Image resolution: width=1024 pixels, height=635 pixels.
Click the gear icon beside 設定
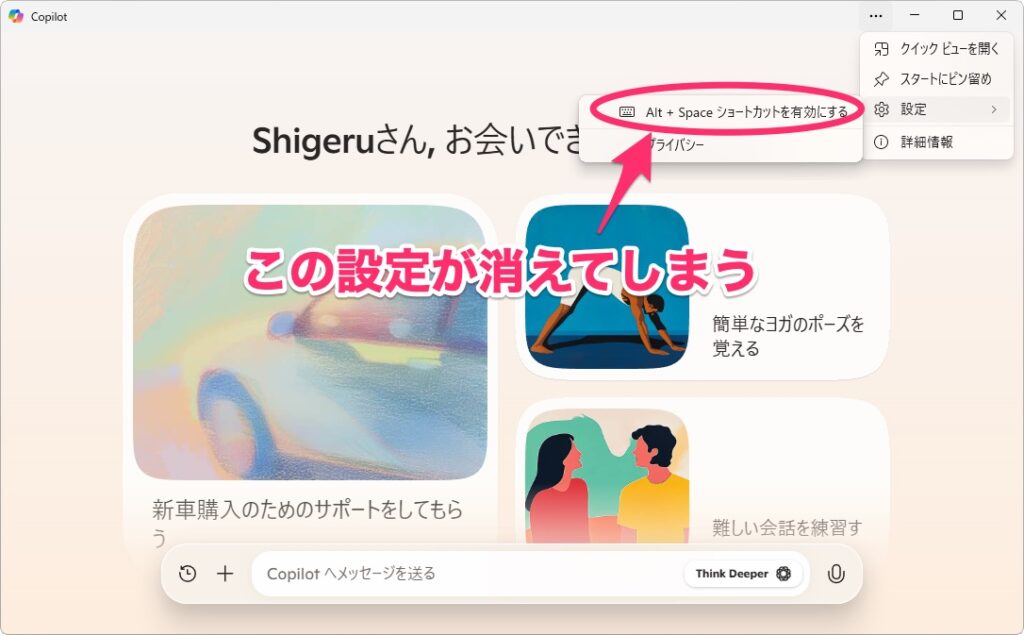coord(881,109)
